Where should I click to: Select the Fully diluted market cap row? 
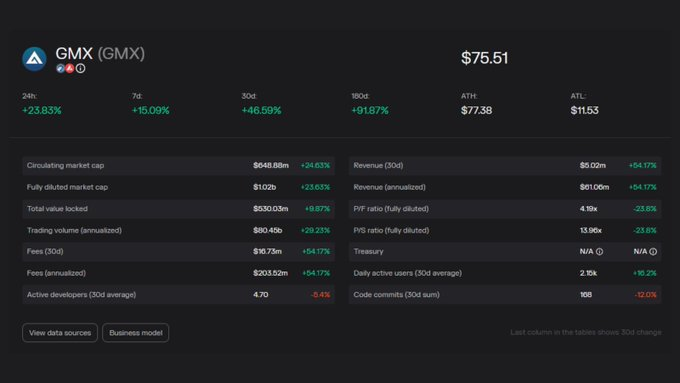pos(178,187)
